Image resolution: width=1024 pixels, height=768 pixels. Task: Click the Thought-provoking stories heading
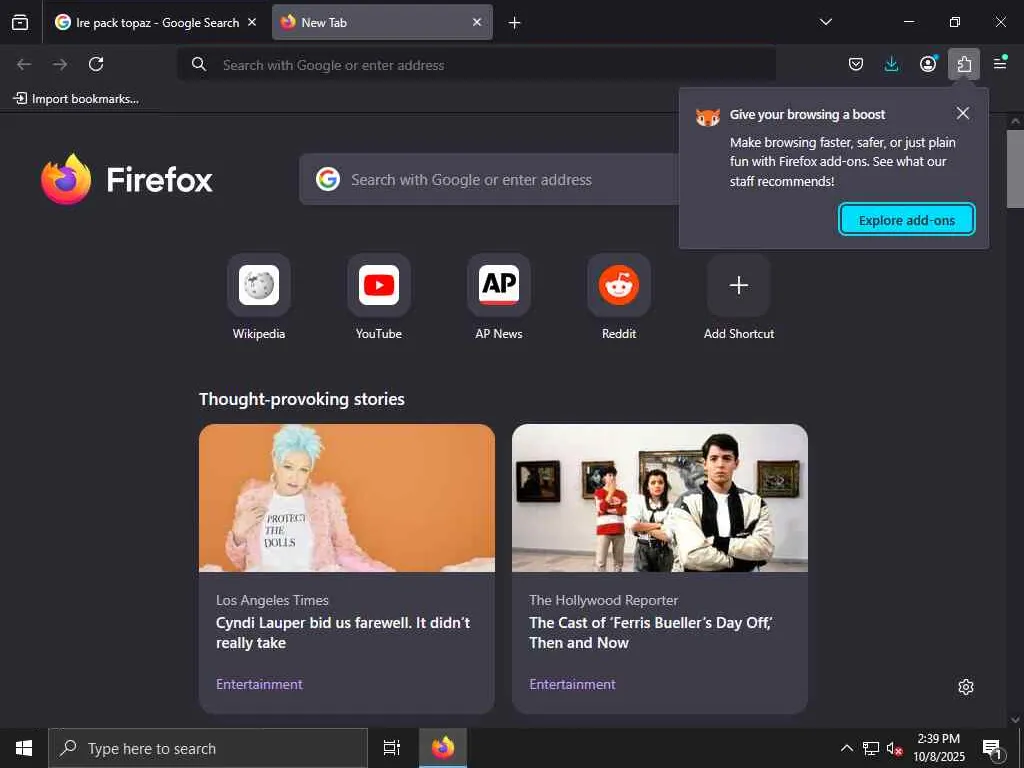302,399
